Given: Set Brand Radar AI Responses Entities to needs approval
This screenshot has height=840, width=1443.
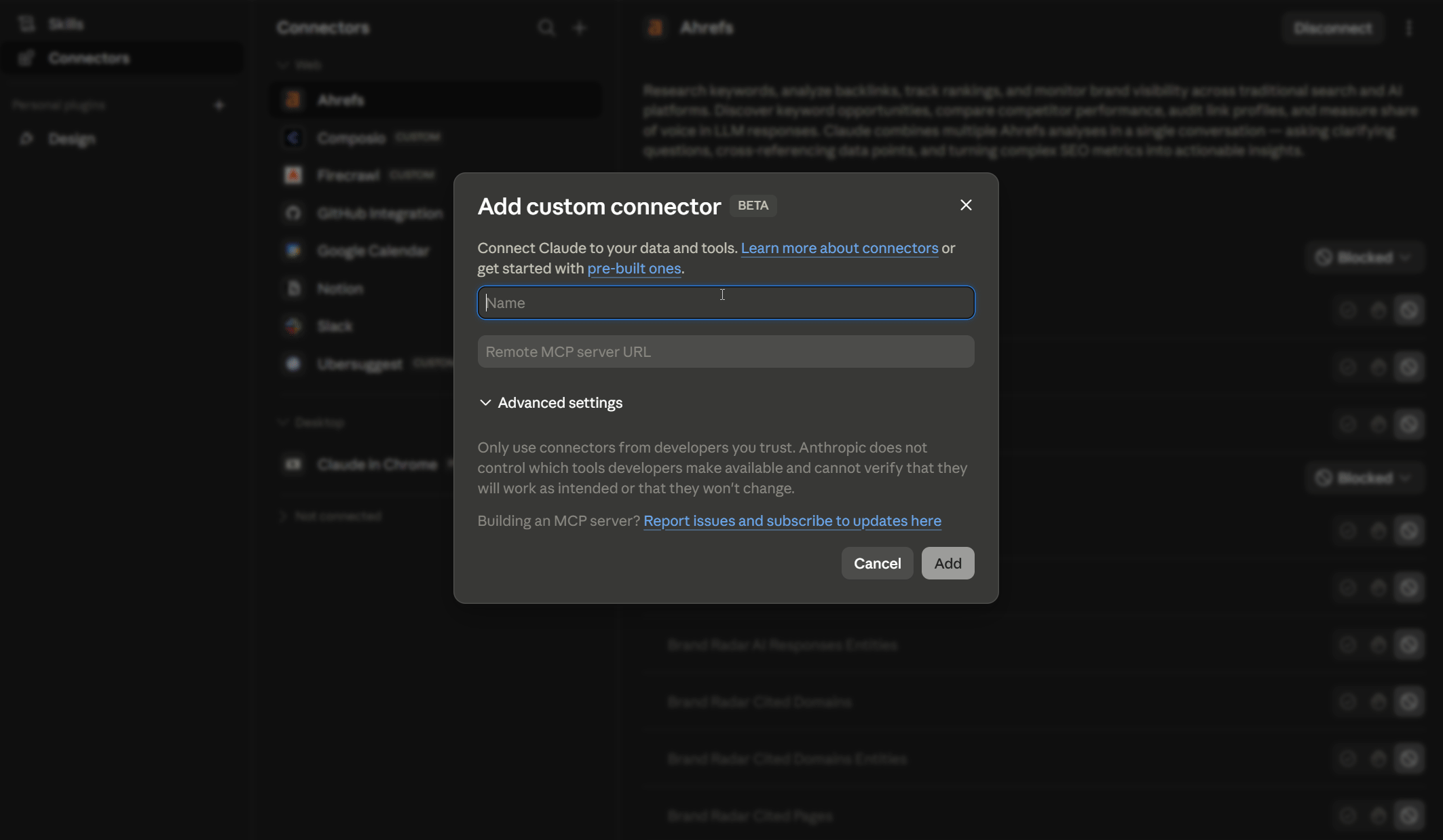Looking at the screenshot, I should [1378, 645].
